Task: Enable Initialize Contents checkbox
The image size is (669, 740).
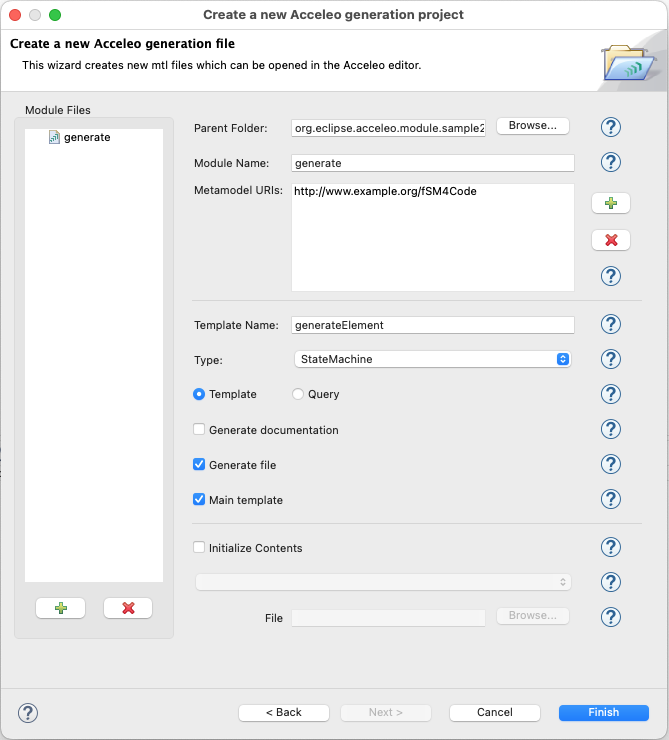Action: [x=199, y=547]
